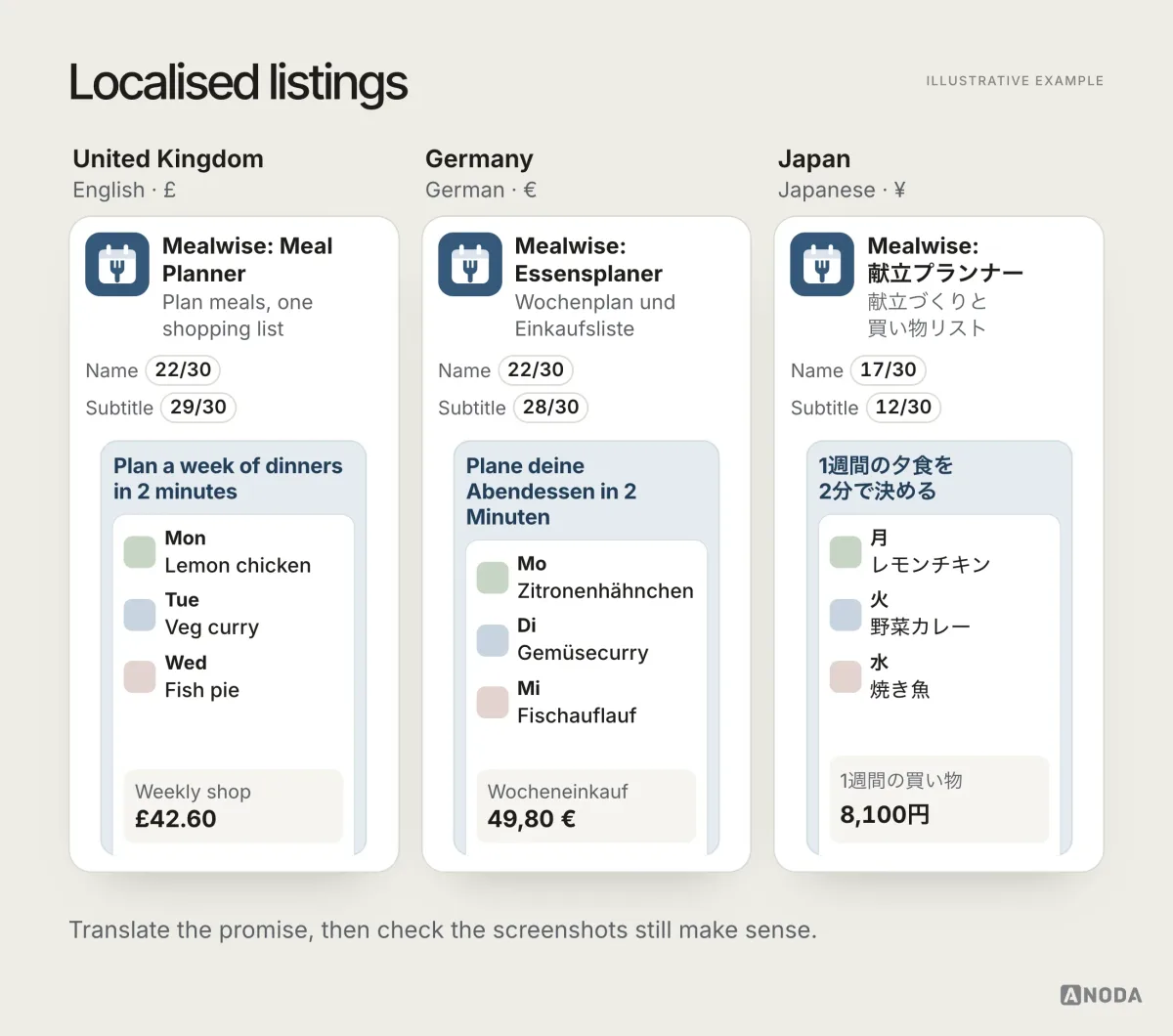This screenshot has width=1173, height=1036.
Task: Click the headline '1週間の夕食を2分で決める'
Action: pyautogui.click(x=886, y=478)
